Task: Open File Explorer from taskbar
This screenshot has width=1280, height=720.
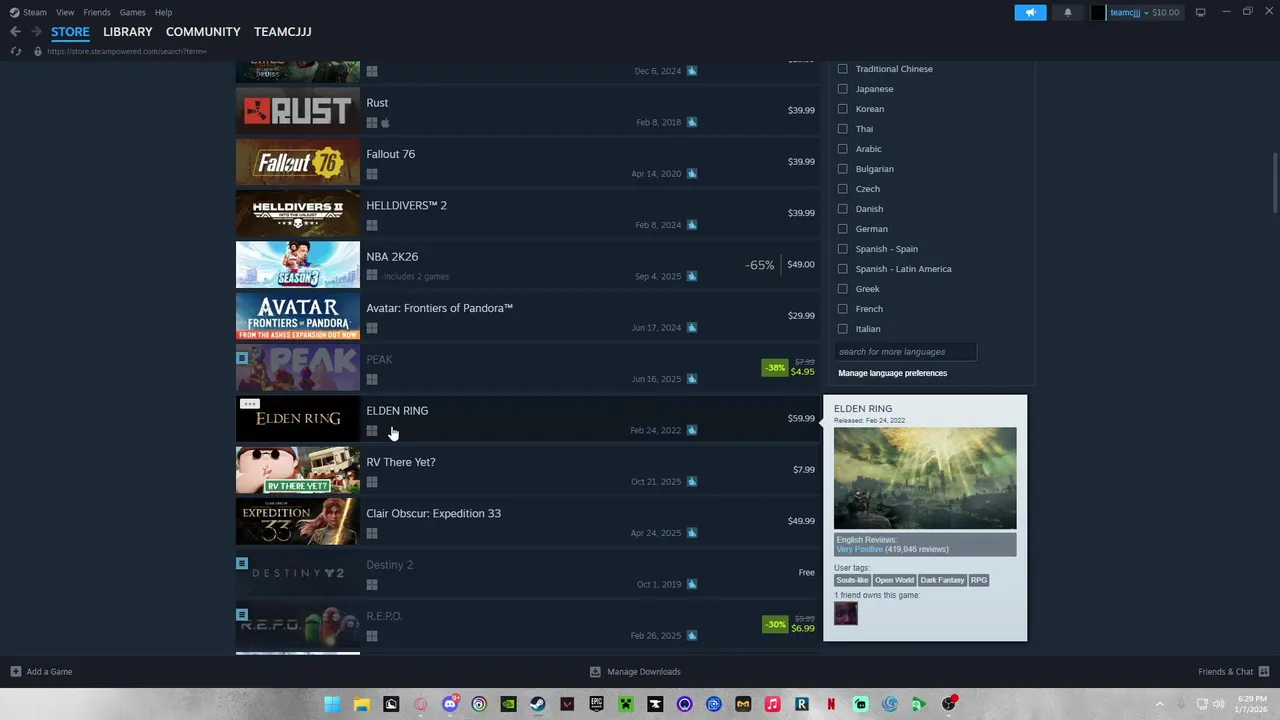Action: 362,704
